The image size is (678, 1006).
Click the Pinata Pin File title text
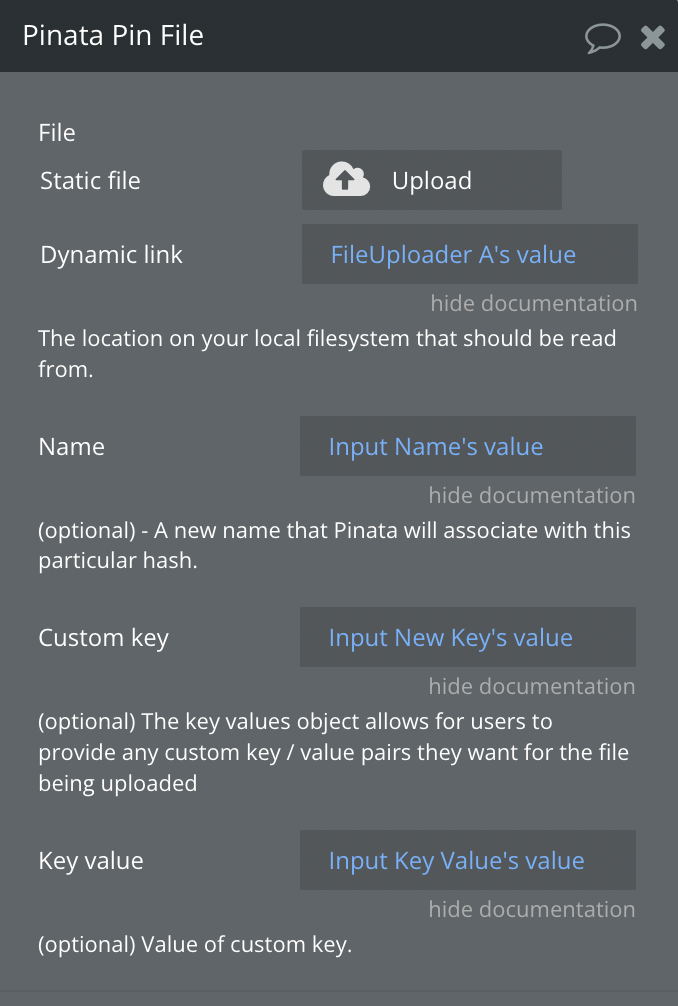pyautogui.click(x=113, y=35)
